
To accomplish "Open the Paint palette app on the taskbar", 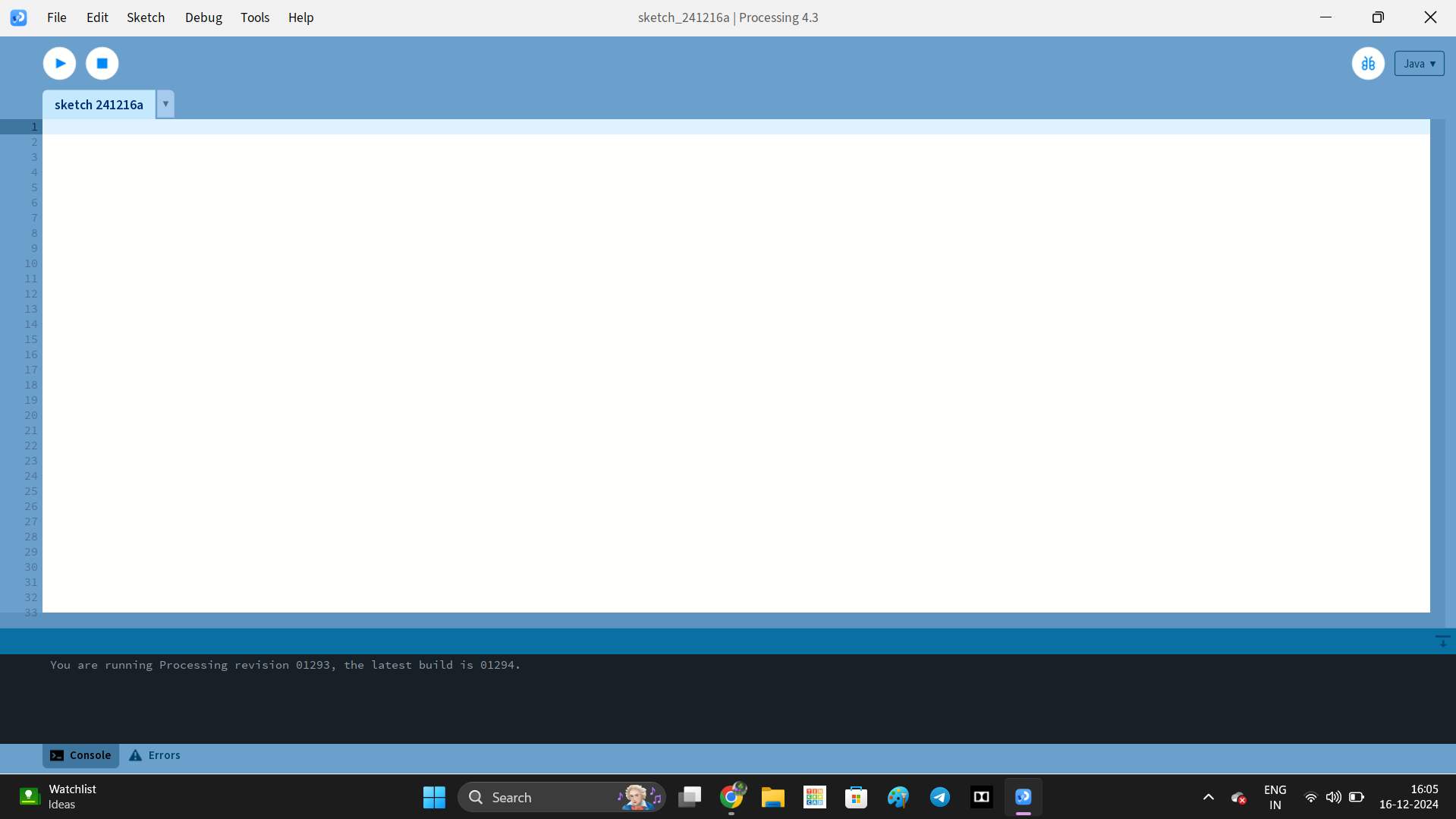I will point(898,797).
